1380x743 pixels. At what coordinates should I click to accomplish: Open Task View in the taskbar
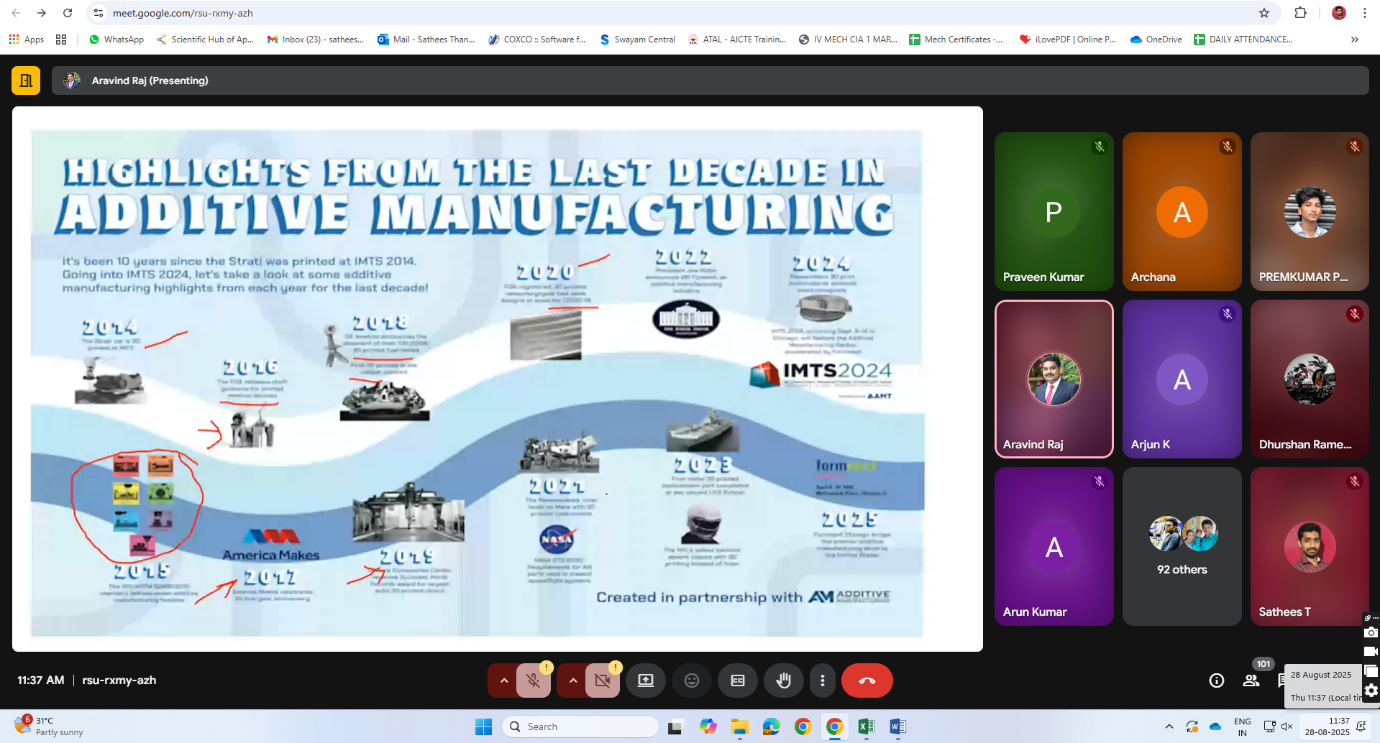[676, 726]
